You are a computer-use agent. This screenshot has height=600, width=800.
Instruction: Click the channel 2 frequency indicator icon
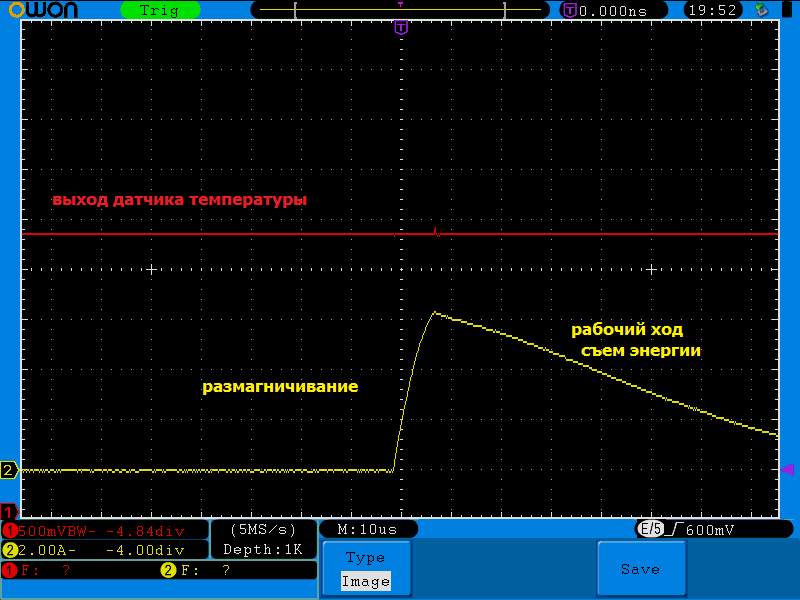click(168, 570)
